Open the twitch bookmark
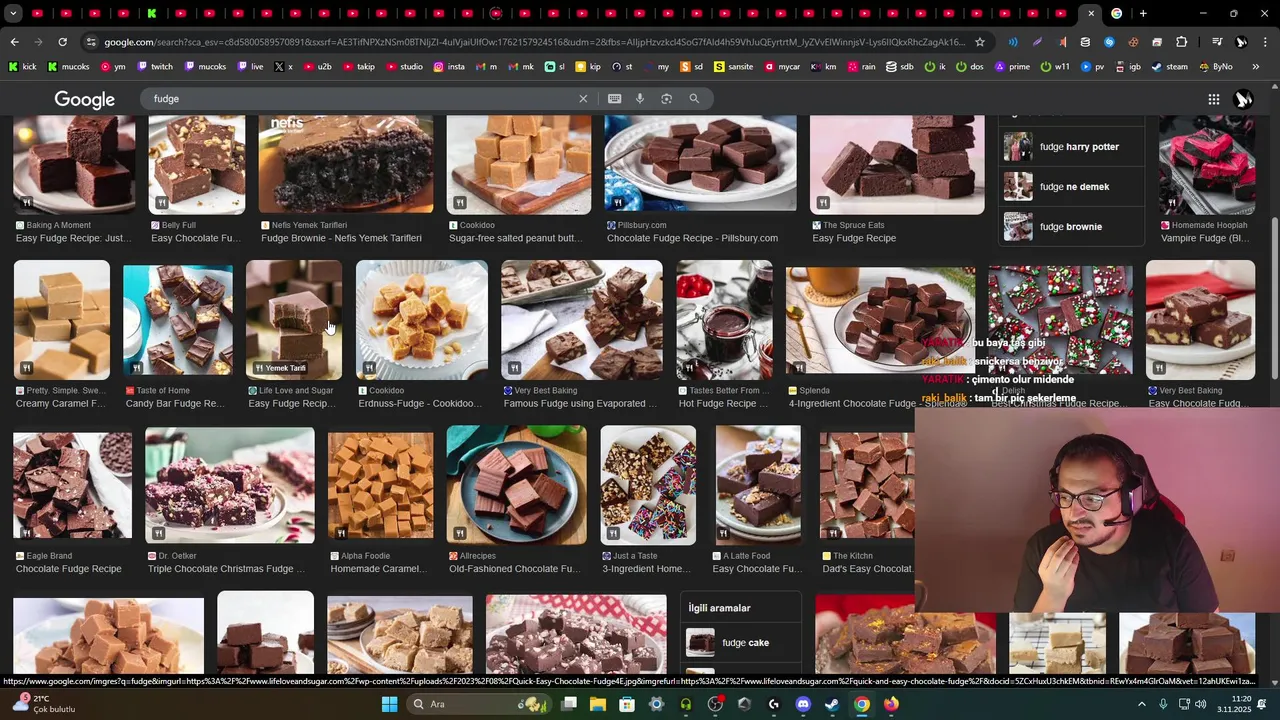Screen dimensions: 1280x720 154,67
